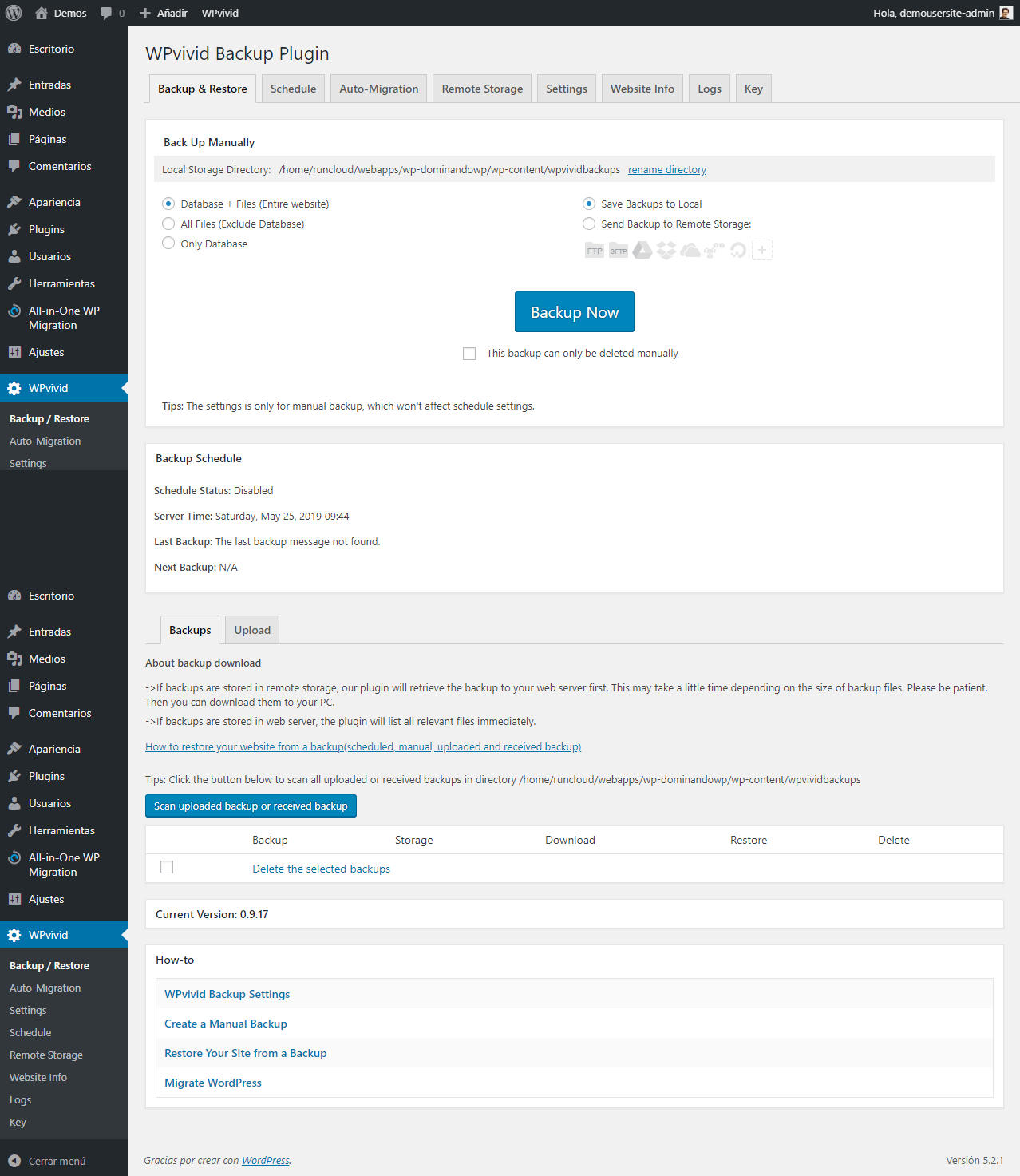The width and height of the screenshot is (1020, 1176).
Task: Click the 'Next Backup: N/A' text
Action: tap(196, 568)
